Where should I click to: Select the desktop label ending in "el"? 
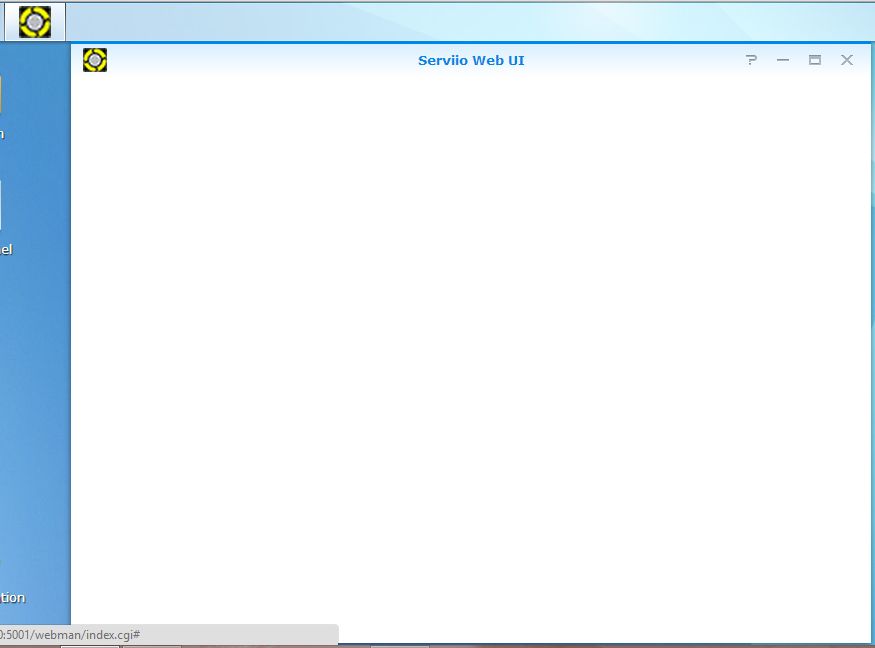click(x=6, y=249)
